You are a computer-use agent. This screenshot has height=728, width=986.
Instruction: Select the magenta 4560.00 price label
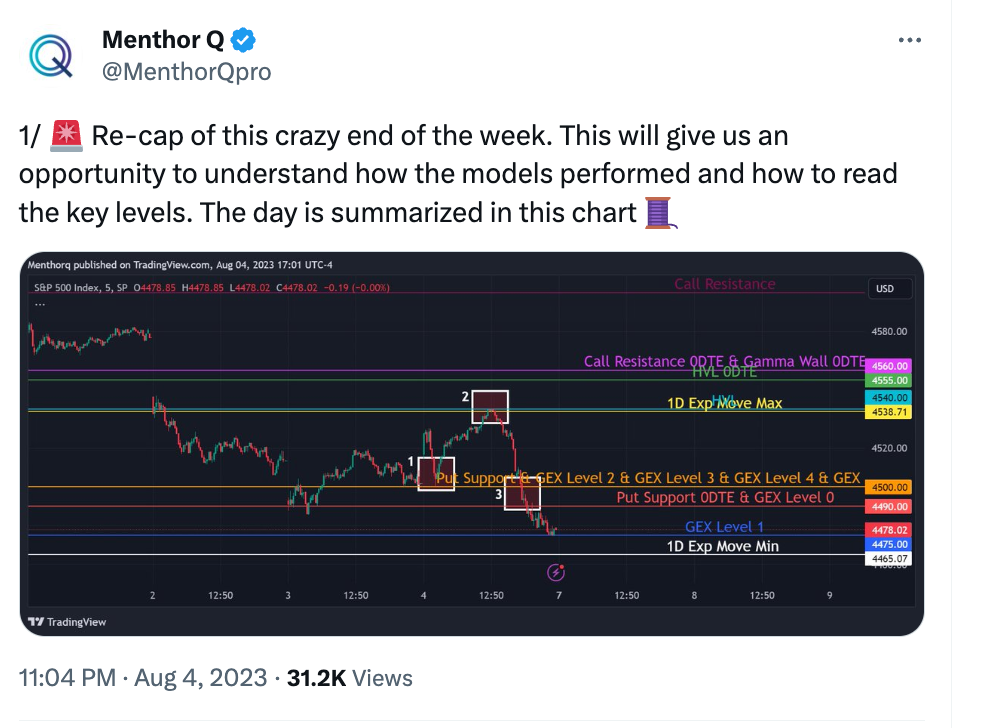click(x=888, y=366)
